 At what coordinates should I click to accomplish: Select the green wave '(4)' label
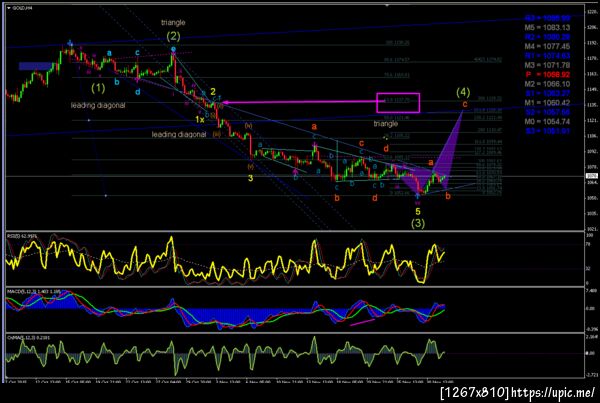point(463,92)
